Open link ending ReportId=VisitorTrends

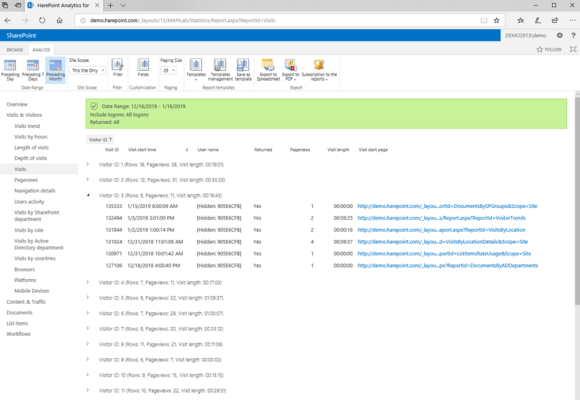click(x=441, y=218)
